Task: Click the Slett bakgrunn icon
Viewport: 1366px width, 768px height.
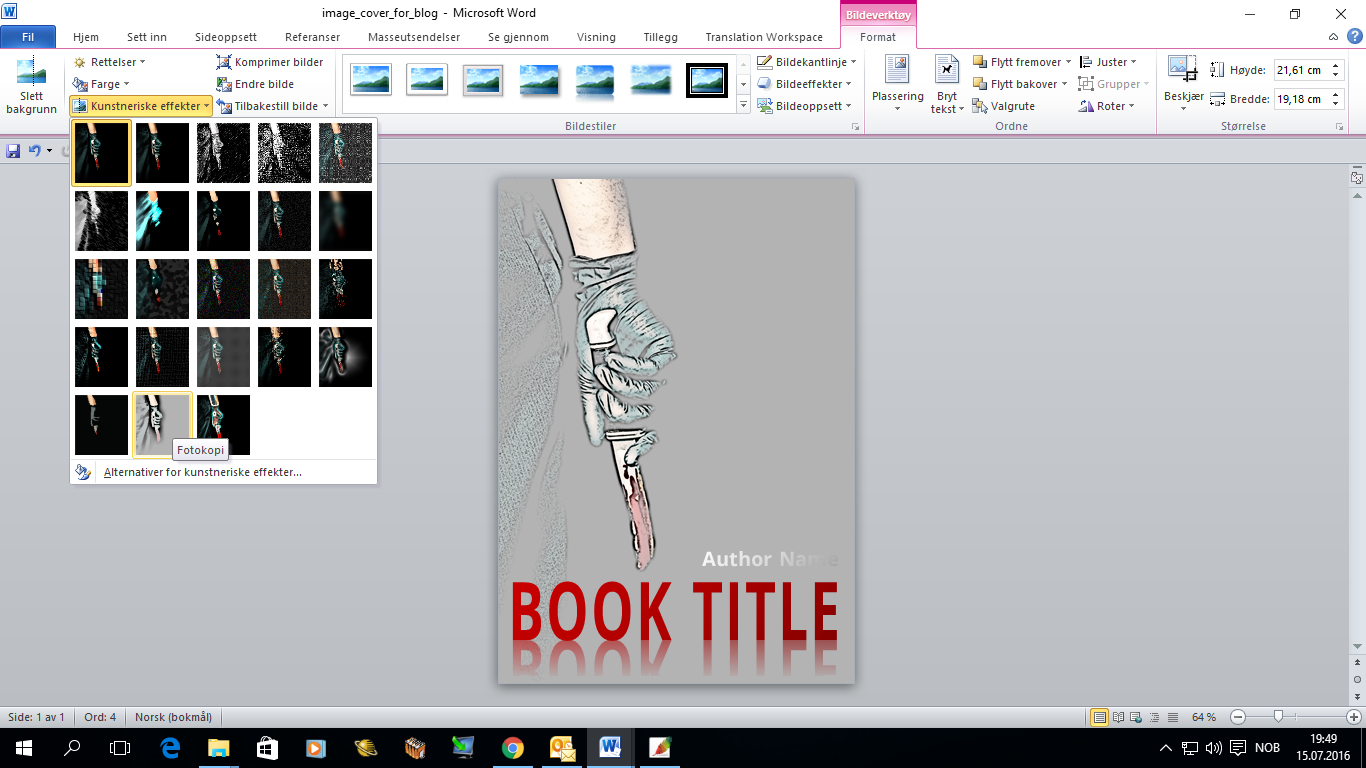Action: (x=31, y=73)
